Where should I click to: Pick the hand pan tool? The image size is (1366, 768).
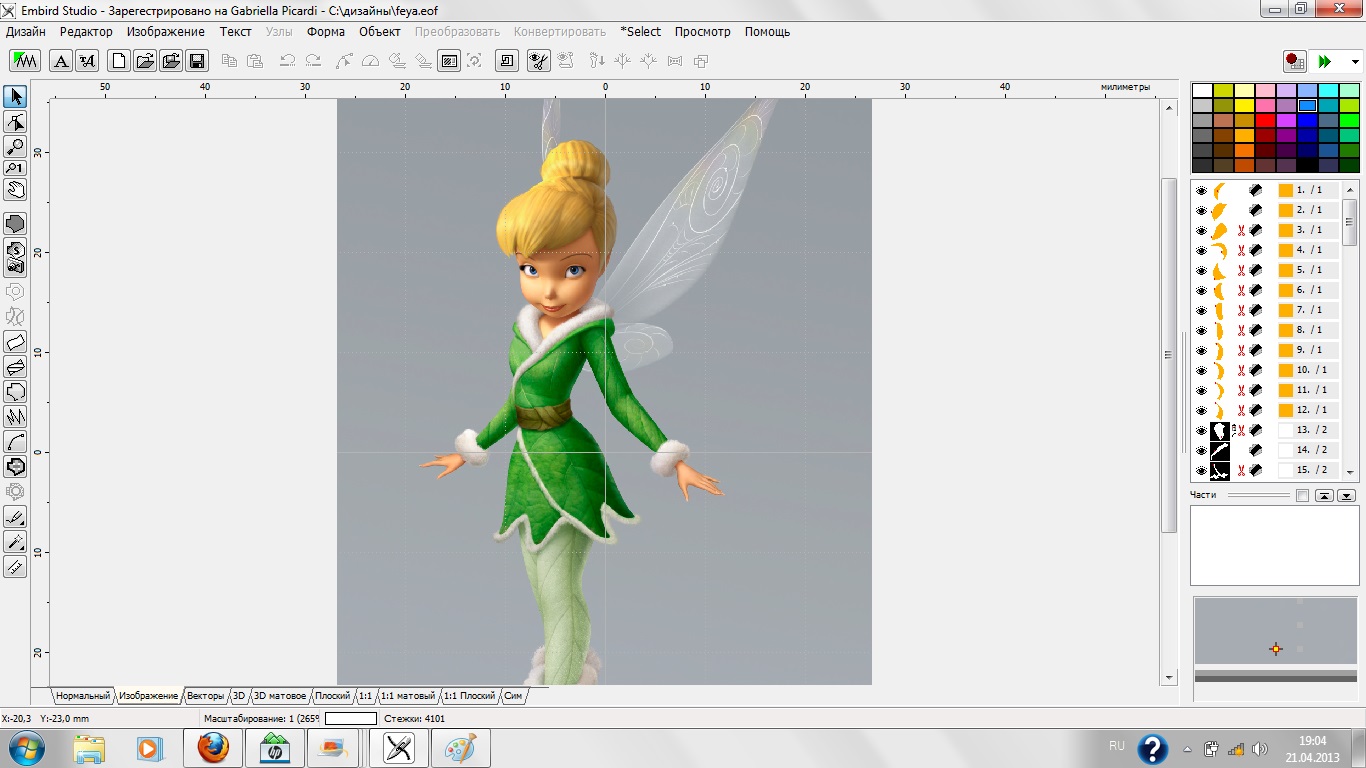tap(15, 190)
